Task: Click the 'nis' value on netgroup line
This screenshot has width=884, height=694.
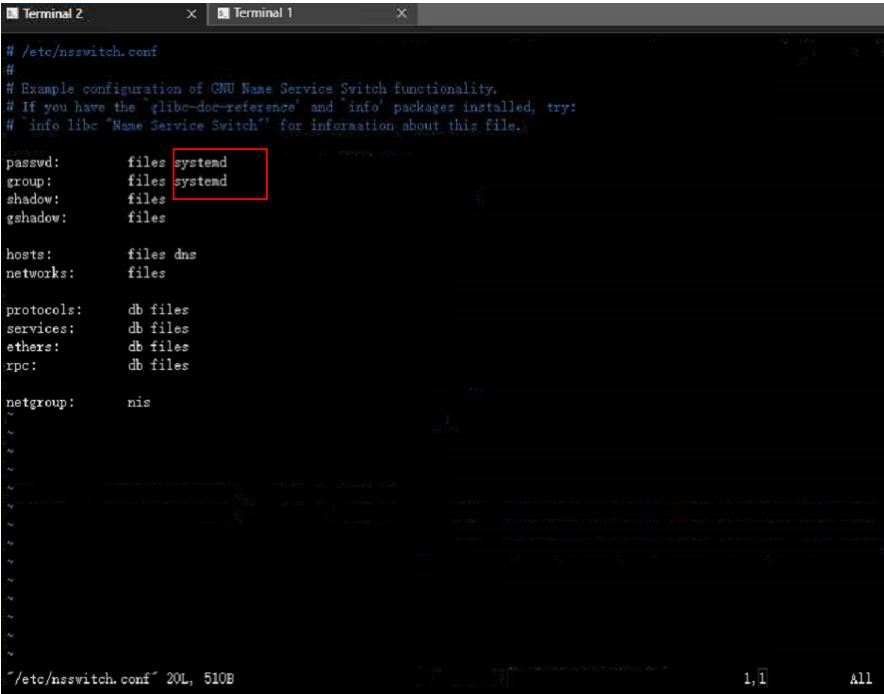Action: pyautogui.click(x=139, y=403)
